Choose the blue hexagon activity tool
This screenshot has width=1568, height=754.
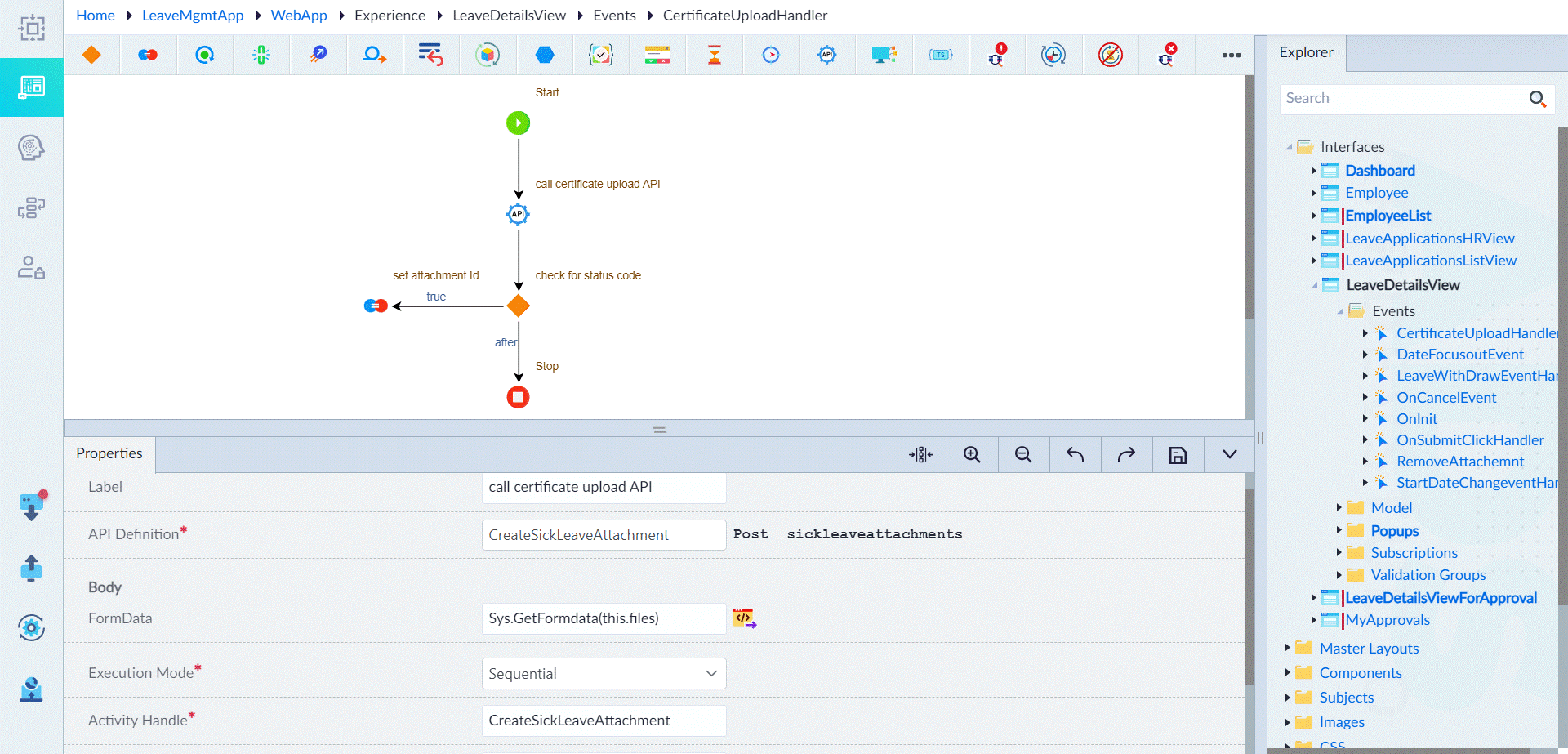[x=545, y=55]
